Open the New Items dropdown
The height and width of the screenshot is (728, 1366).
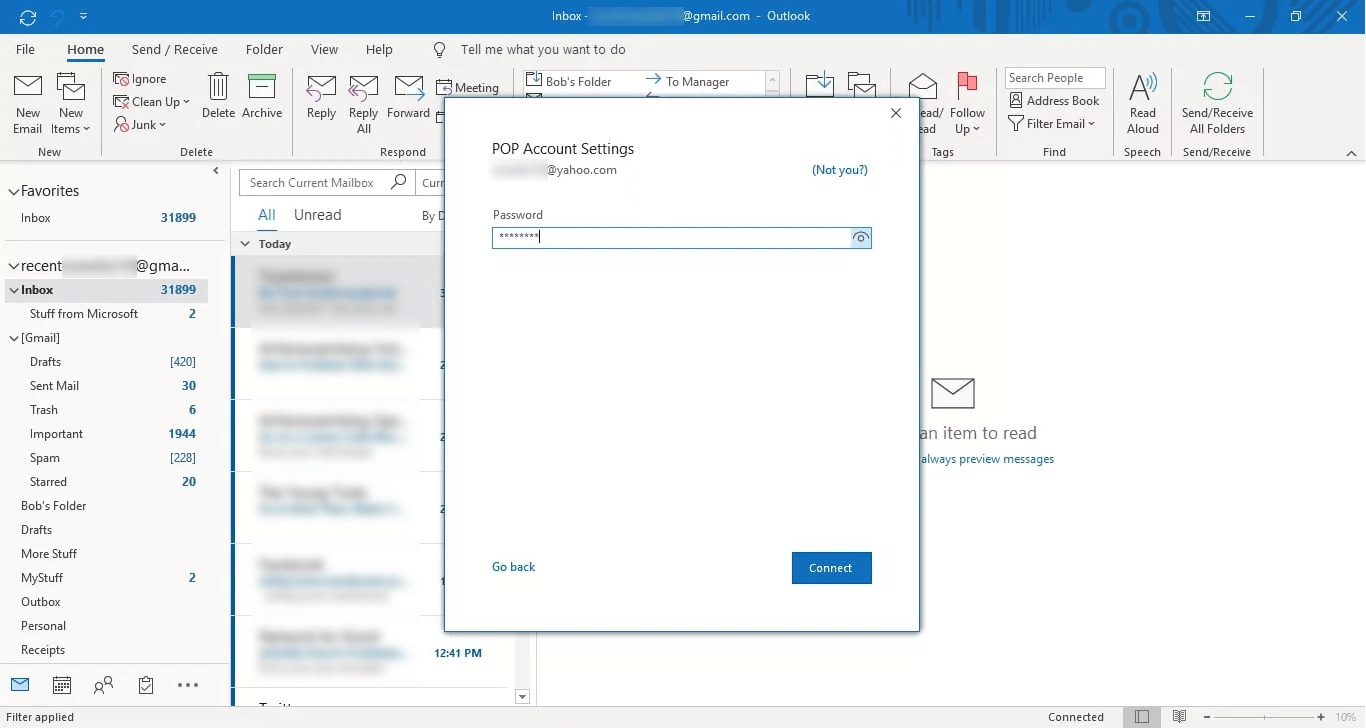[x=71, y=104]
